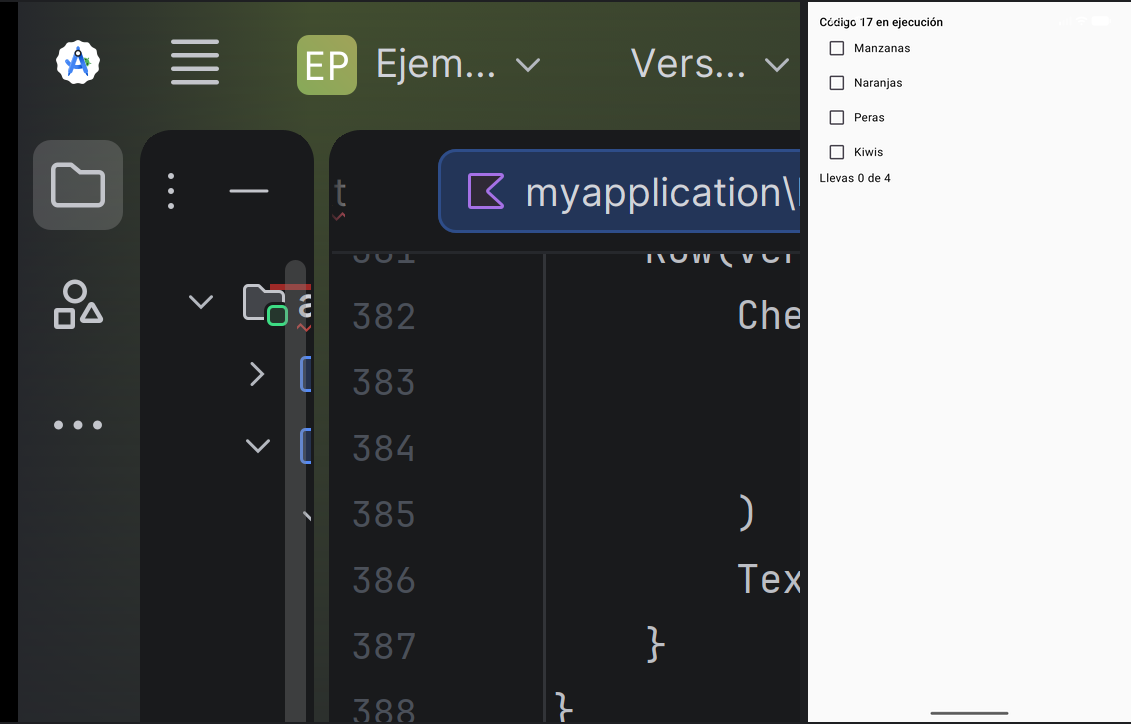Click the closing brace on line 387
1131x724 pixels.
(656, 644)
